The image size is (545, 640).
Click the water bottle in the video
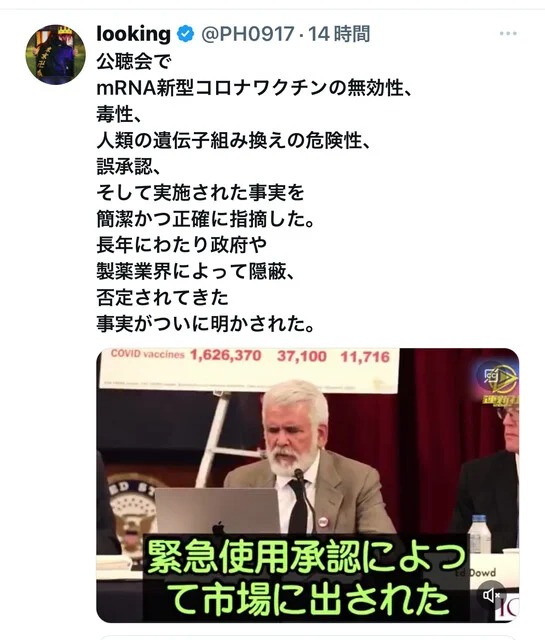pyautogui.click(x=479, y=533)
